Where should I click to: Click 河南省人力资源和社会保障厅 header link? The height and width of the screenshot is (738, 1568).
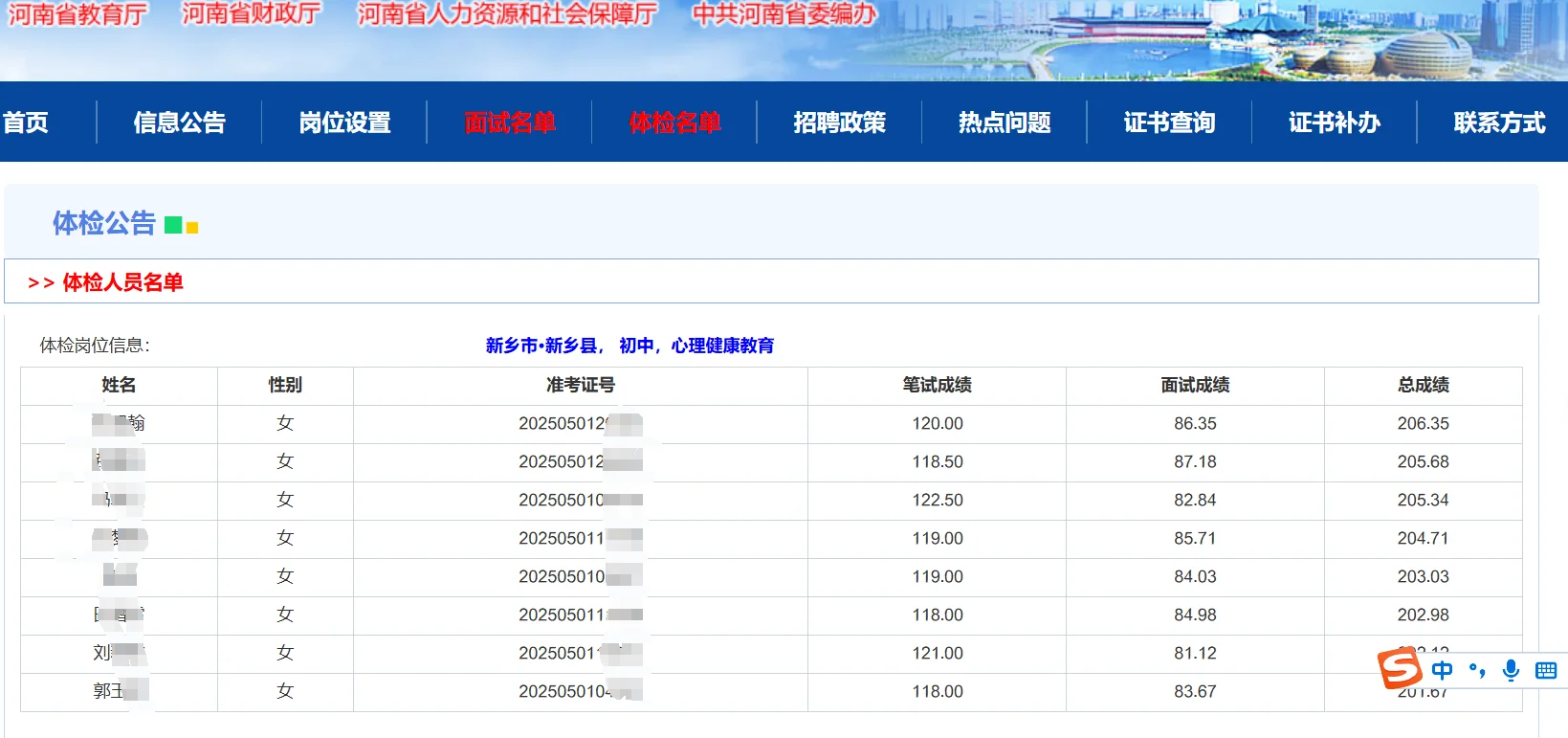coord(508,14)
